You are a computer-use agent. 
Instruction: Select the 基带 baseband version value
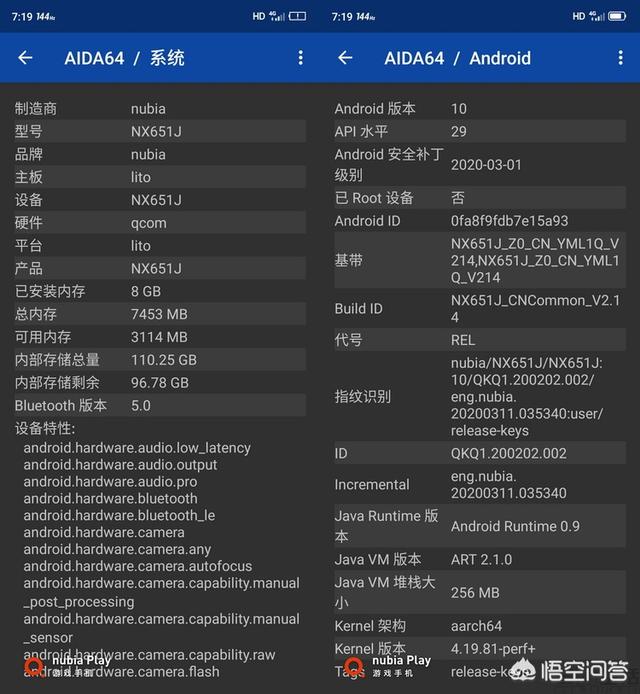535,261
